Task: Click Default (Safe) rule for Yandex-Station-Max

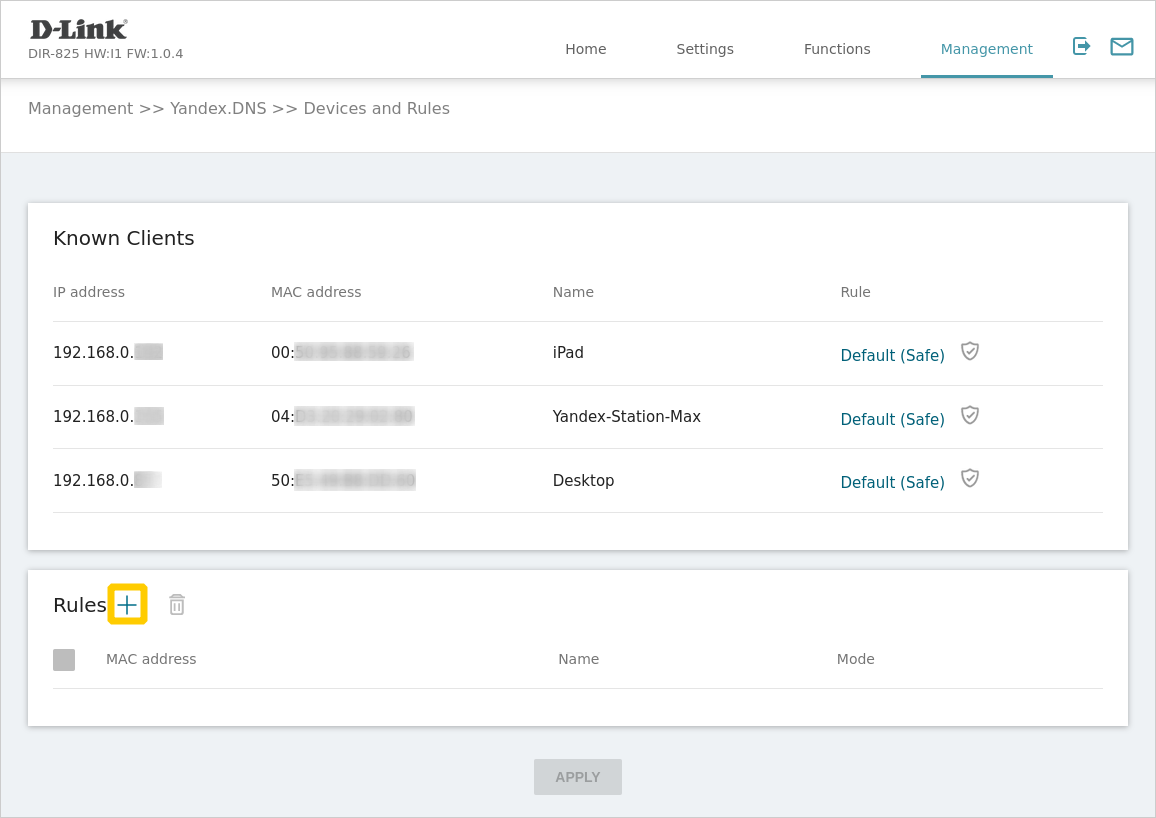Action: [x=892, y=419]
